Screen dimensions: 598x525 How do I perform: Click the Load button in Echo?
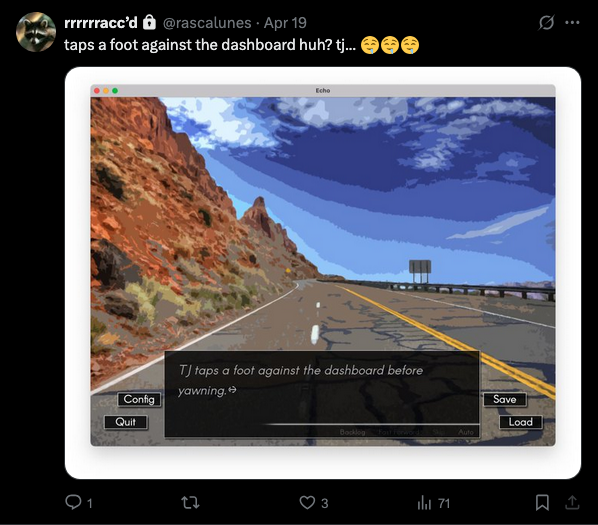point(521,422)
